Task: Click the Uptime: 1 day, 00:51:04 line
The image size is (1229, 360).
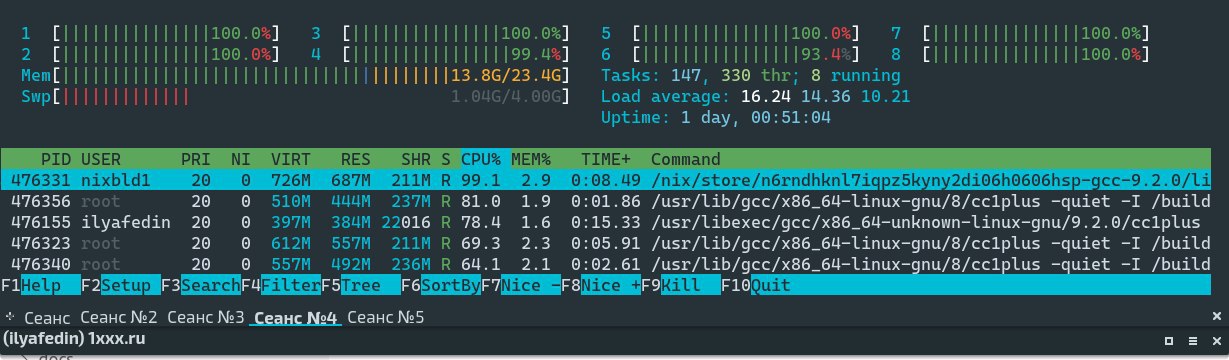Action: [x=715, y=117]
